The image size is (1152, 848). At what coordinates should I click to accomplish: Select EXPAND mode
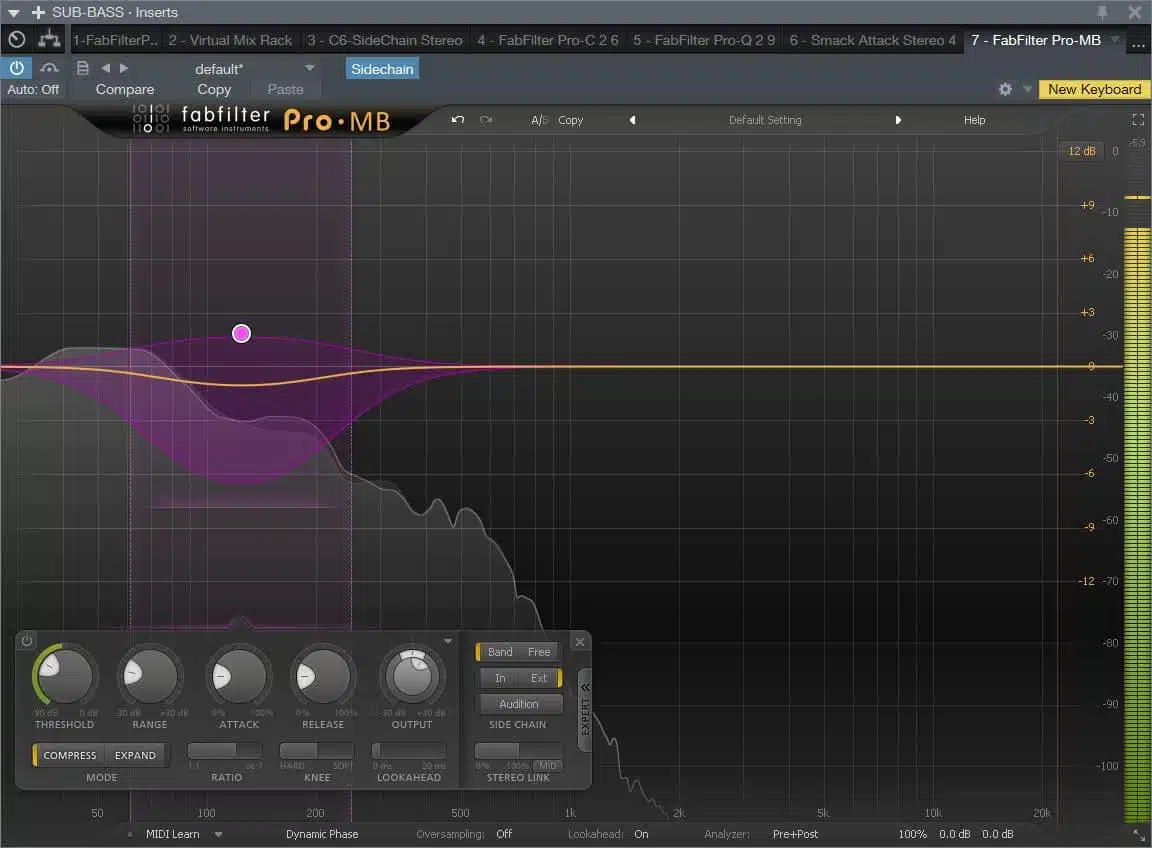tap(135, 755)
